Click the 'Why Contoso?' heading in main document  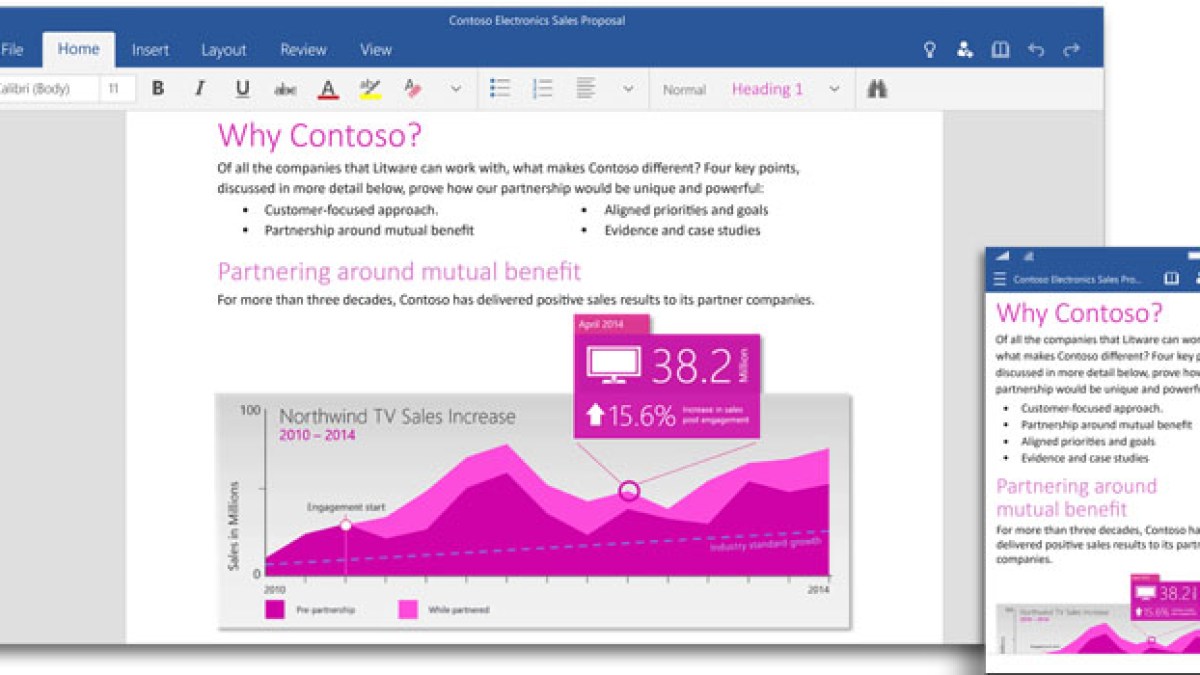click(320, 135)
